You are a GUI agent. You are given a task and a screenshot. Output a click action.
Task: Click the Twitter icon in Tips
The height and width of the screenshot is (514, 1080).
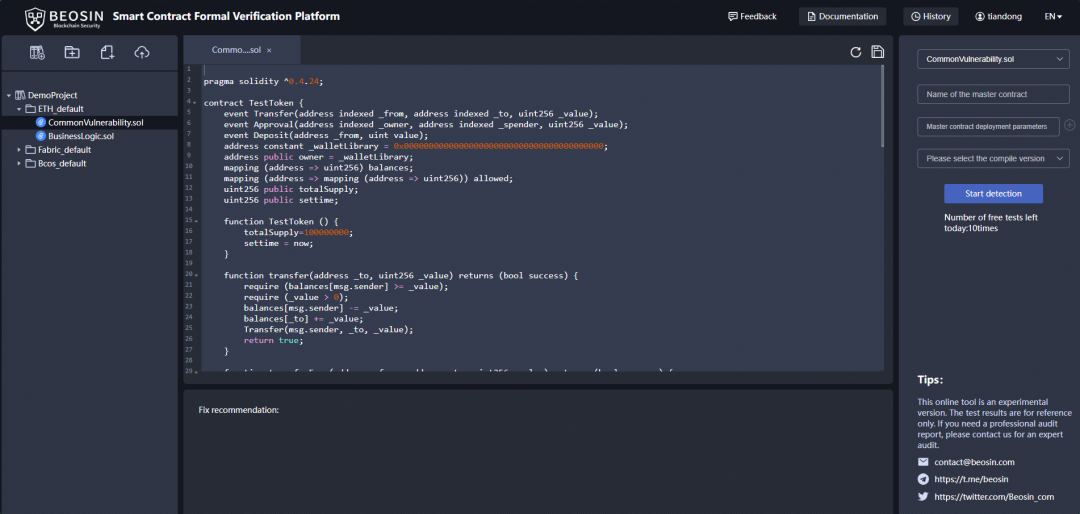[x=923, y=496]
